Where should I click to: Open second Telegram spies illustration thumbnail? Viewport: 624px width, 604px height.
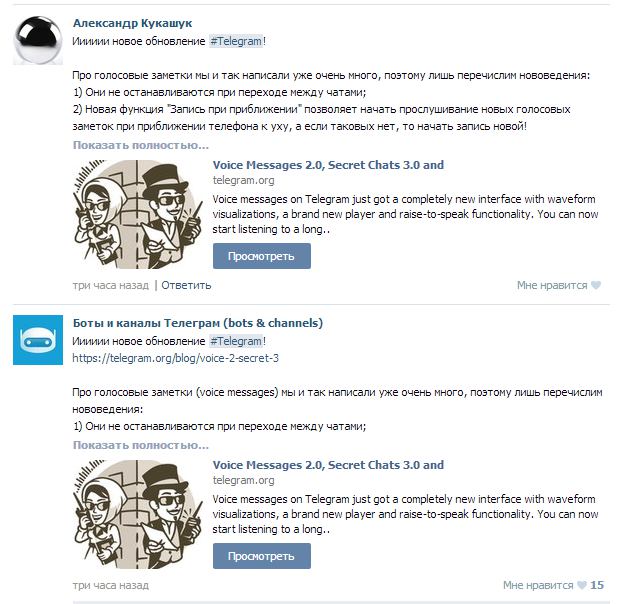(x=138, y=514)
